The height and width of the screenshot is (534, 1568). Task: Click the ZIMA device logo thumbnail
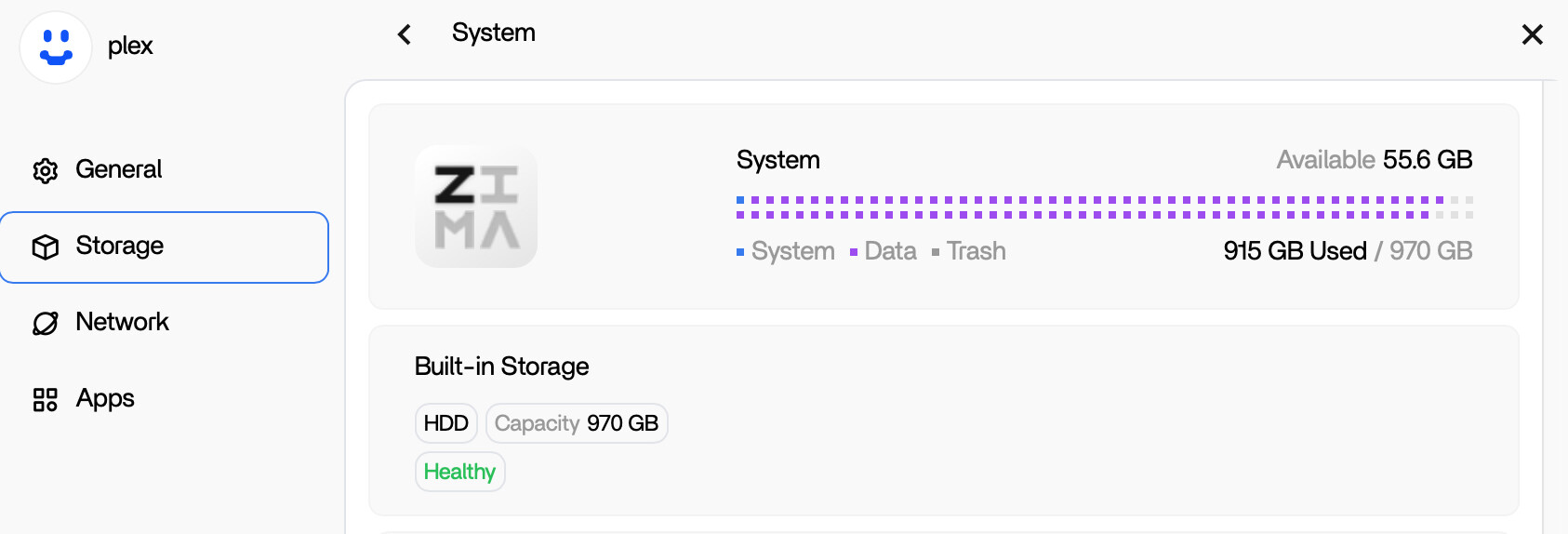476,207
